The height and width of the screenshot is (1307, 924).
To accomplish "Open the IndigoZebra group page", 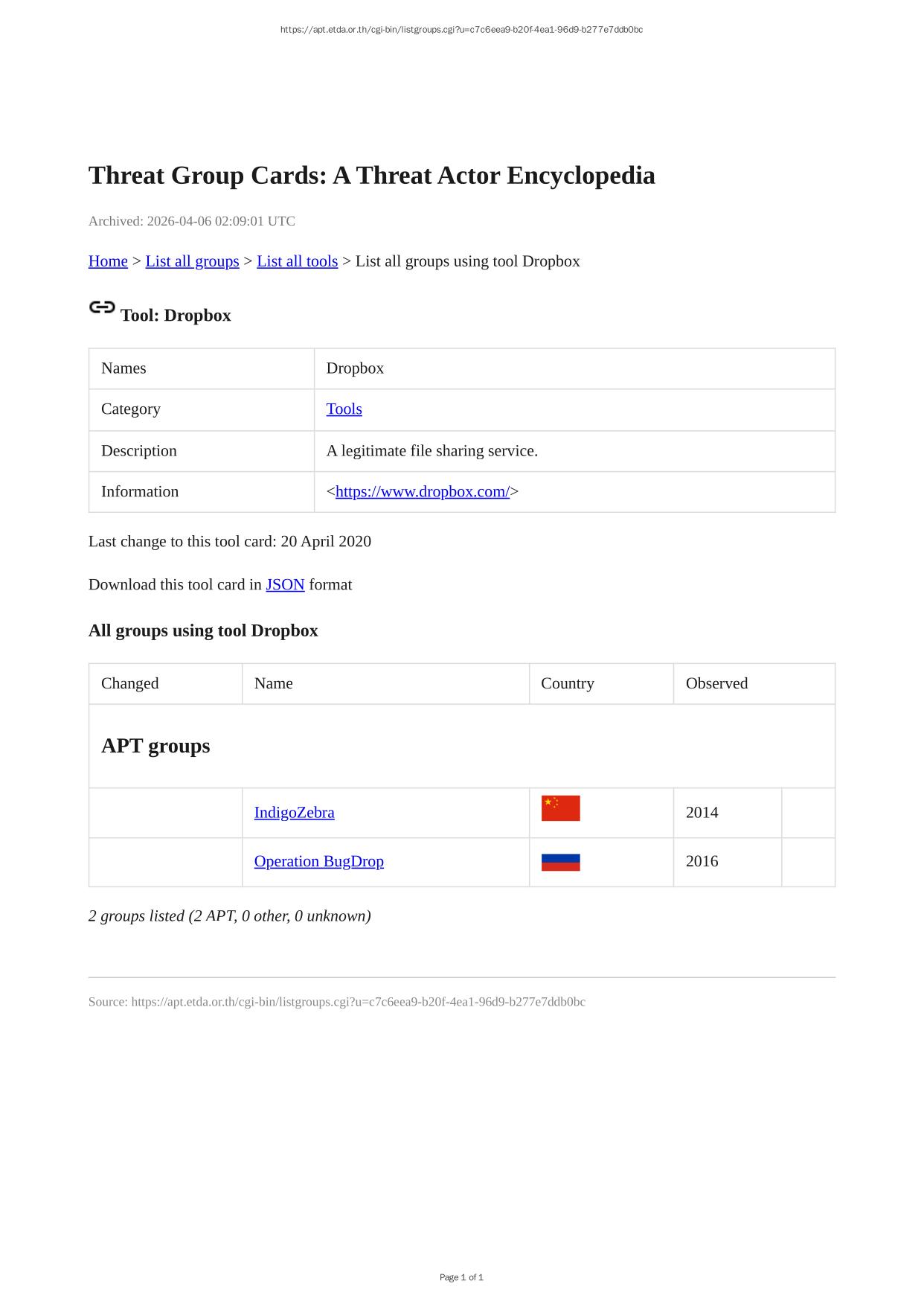I will click(x=294, y=813).
